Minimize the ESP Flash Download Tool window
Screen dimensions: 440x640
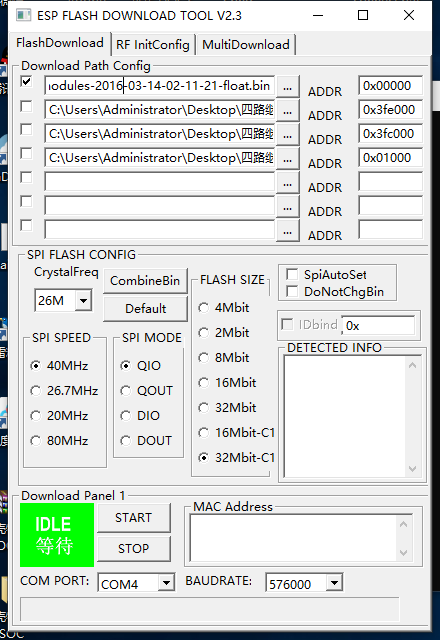point(318,16)
